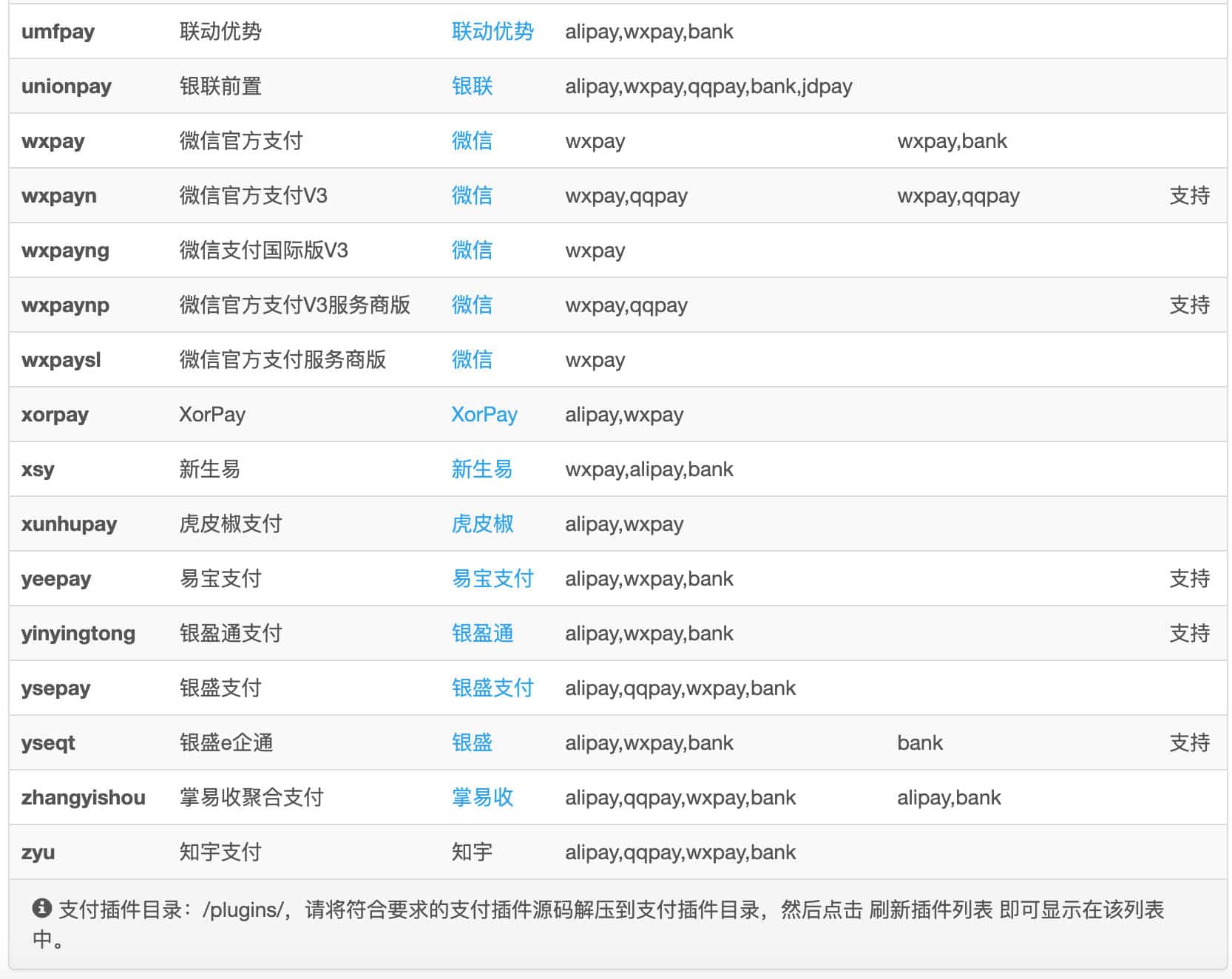The height and width of the screenshot is (979, 1232).
Task: Select the yinyingtong plugin name
Action: (x=78, y=634)
